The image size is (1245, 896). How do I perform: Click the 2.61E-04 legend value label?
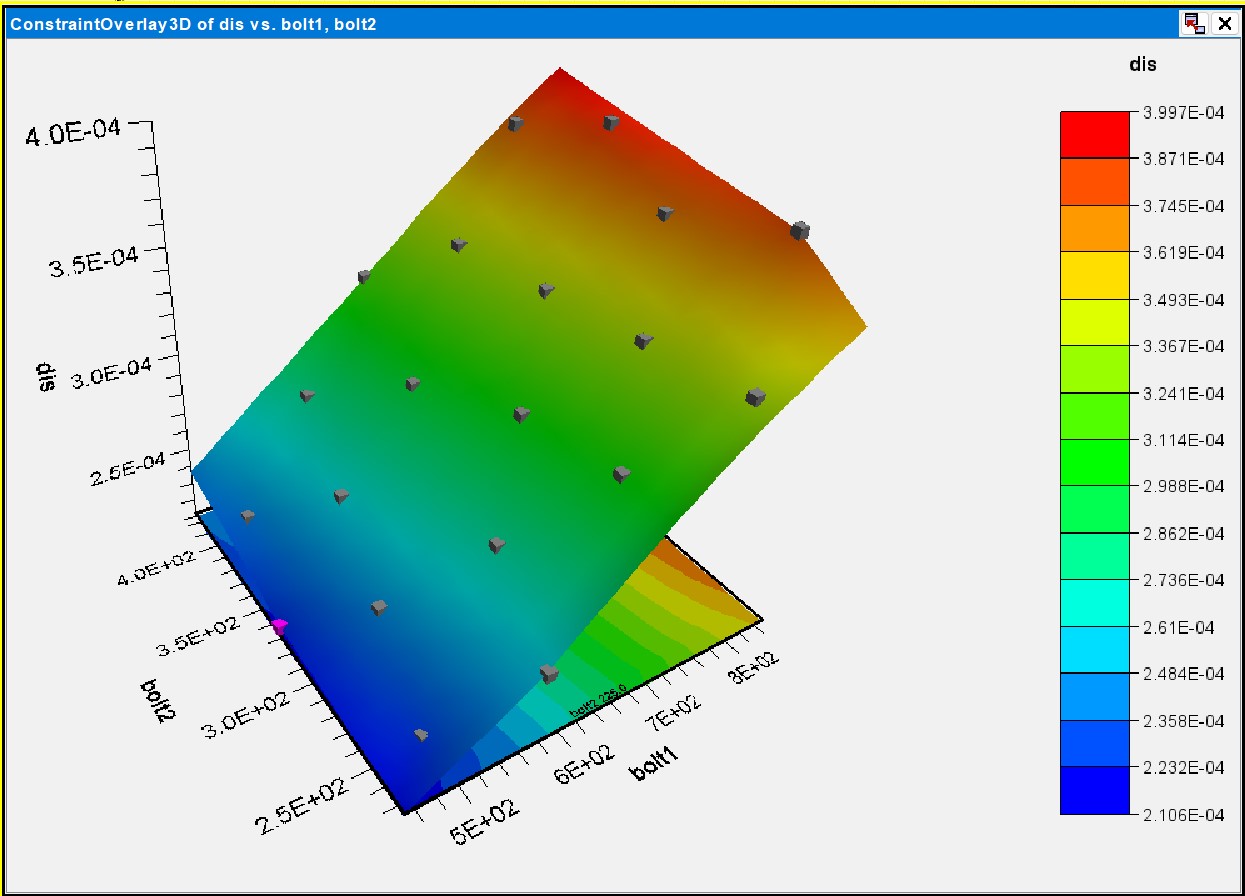[x=1179, y=627]
